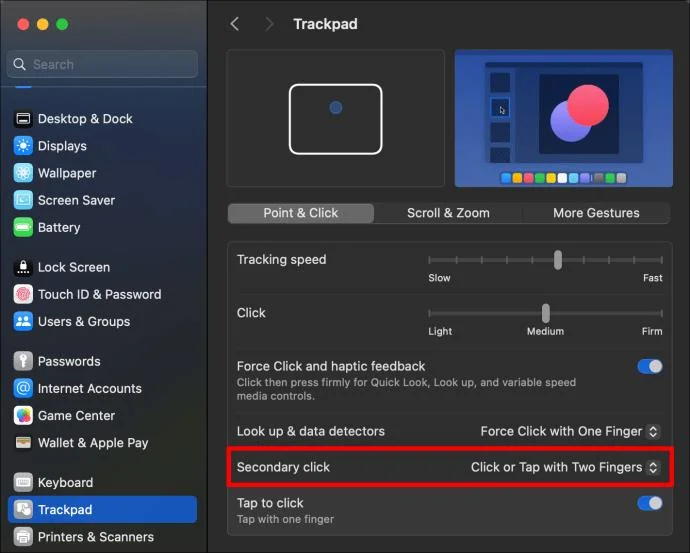Click the Trackpad icon in sidebar
Image resolution: width=690 pixels, height=553 pixels.
(23, 510)
